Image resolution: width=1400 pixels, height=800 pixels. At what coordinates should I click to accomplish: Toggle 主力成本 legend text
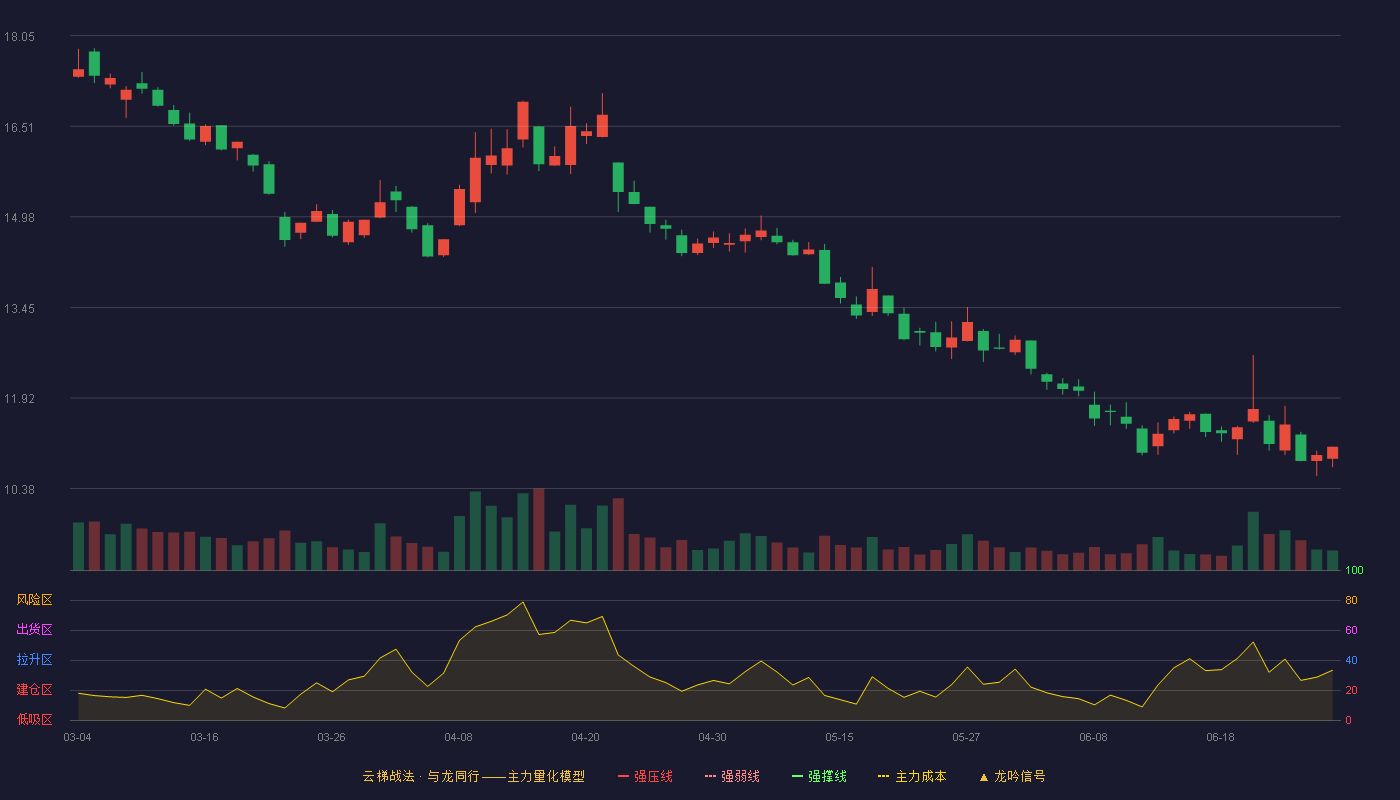920,776
